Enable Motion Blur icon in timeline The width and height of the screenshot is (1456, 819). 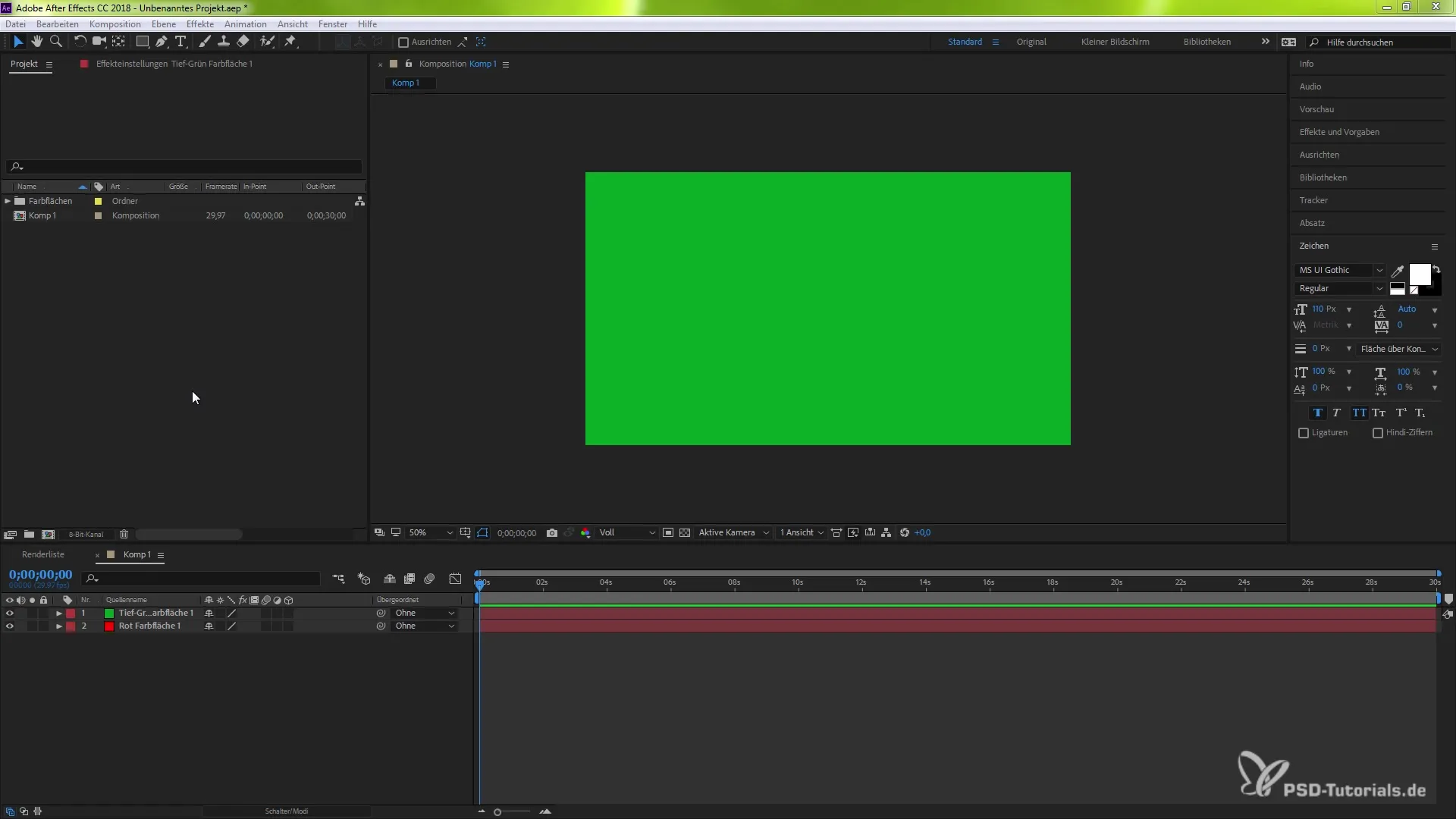pos(429,579)
